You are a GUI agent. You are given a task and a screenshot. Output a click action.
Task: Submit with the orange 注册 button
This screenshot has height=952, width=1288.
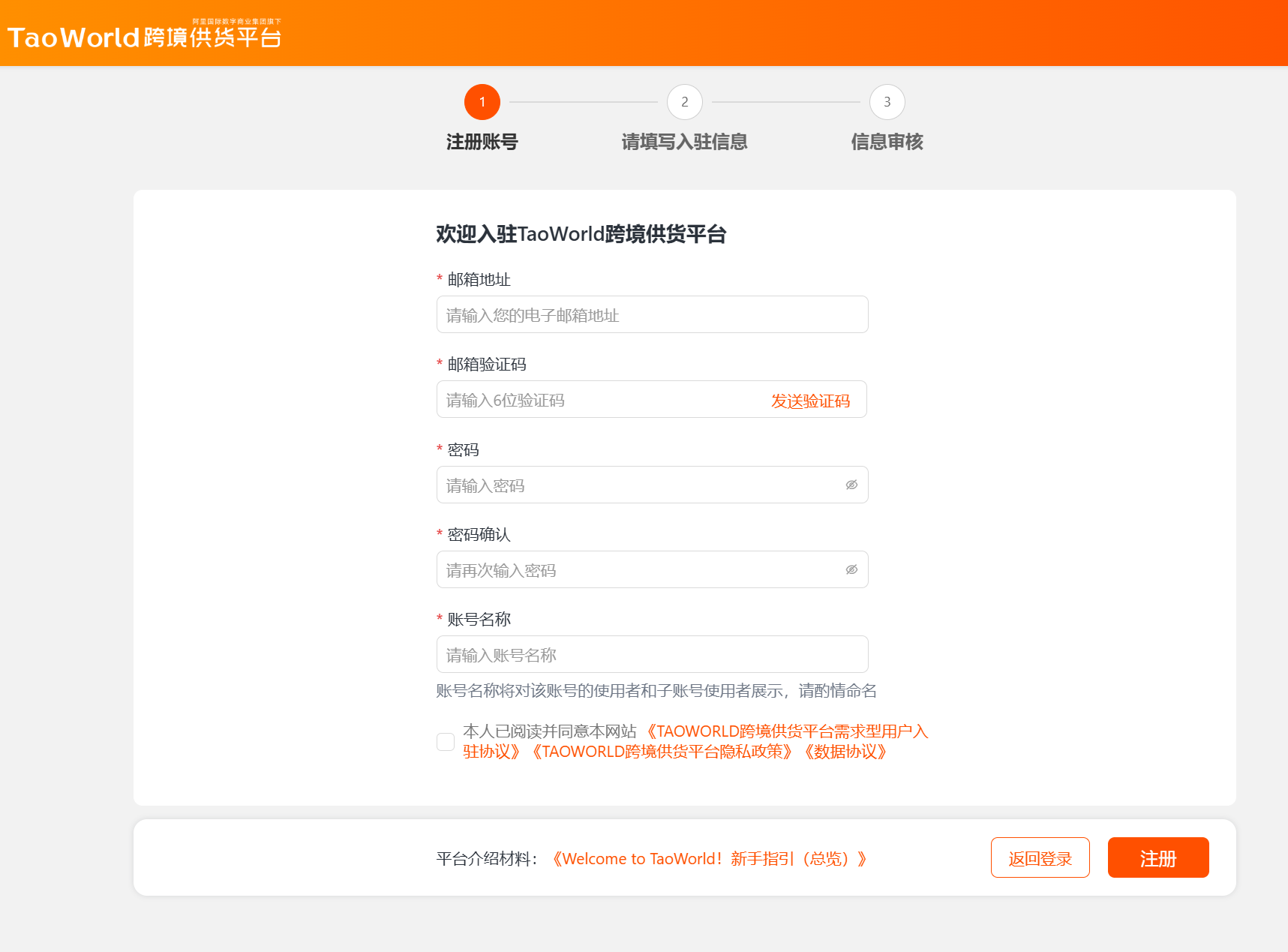pyautogui.click(x=1157, y=857)
